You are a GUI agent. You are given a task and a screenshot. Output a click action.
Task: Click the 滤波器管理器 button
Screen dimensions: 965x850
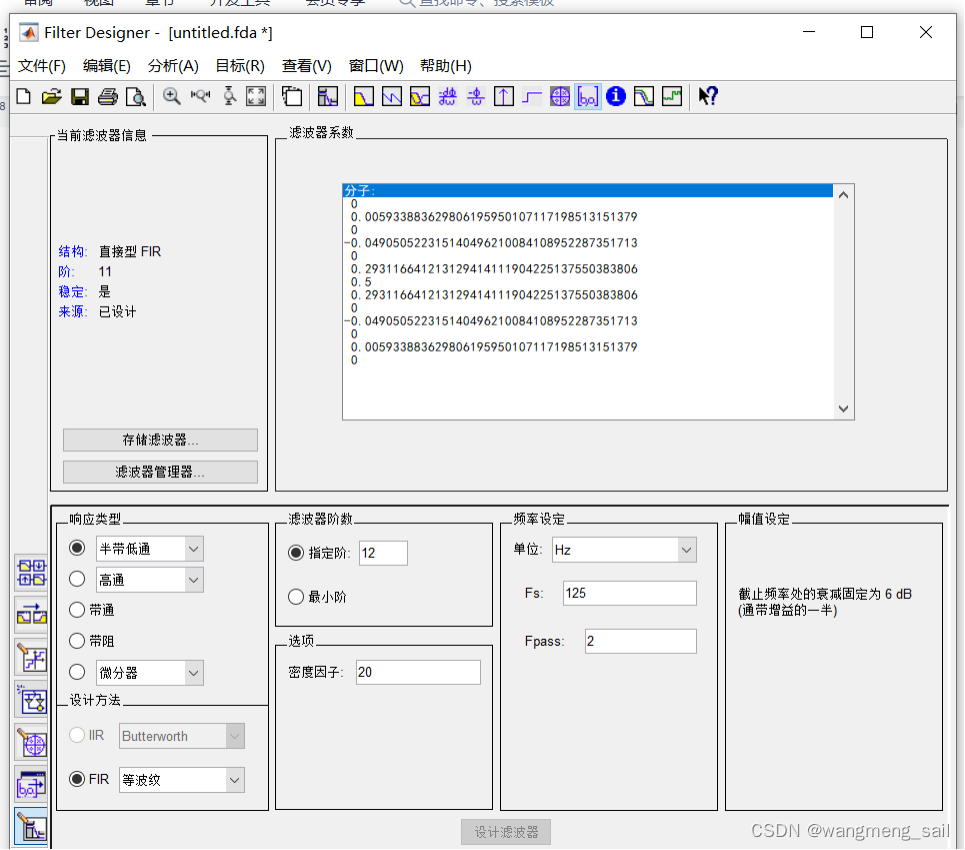point(160,472)
